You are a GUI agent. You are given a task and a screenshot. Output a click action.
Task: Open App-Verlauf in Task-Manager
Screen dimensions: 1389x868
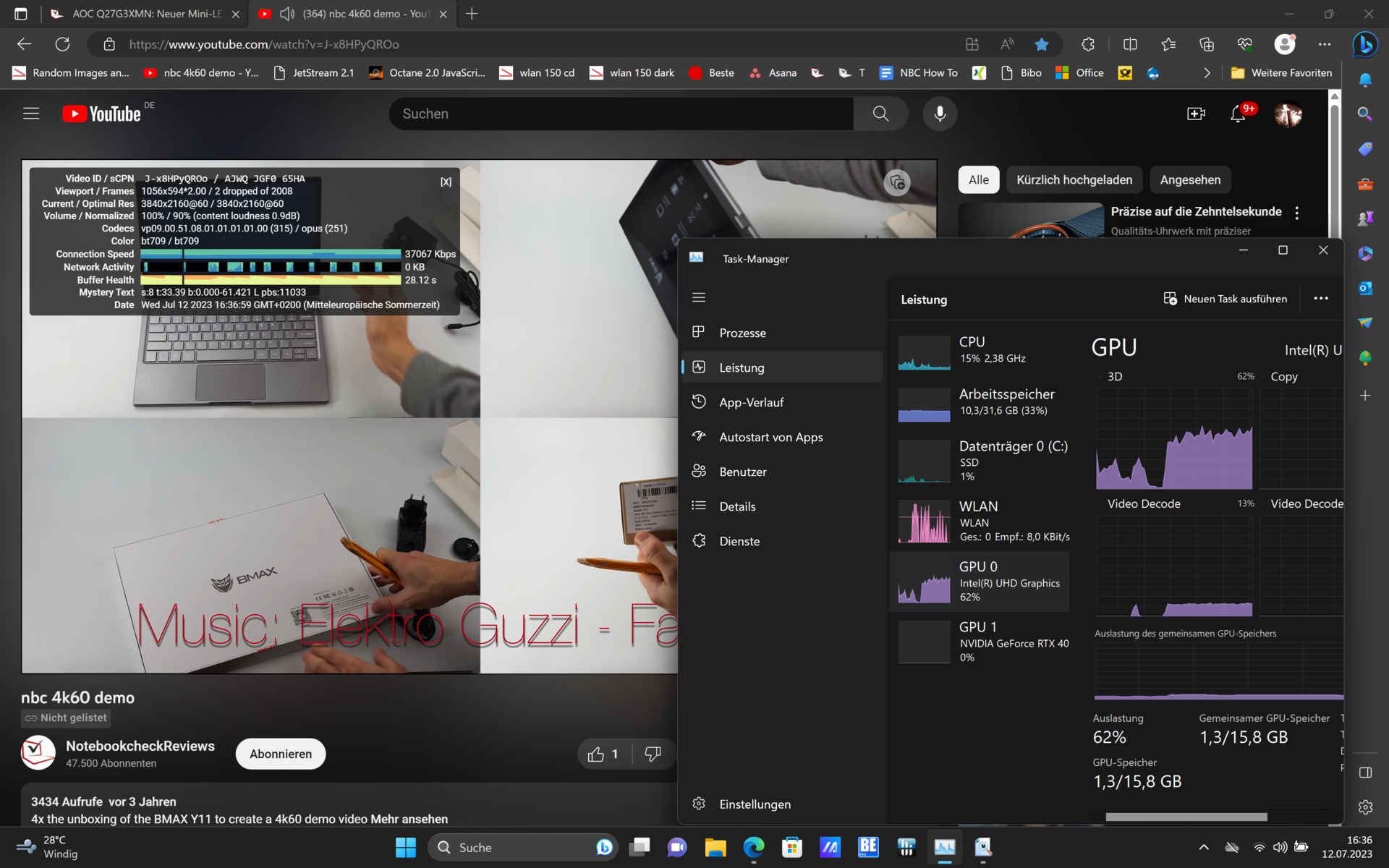(x=781, y=402)
